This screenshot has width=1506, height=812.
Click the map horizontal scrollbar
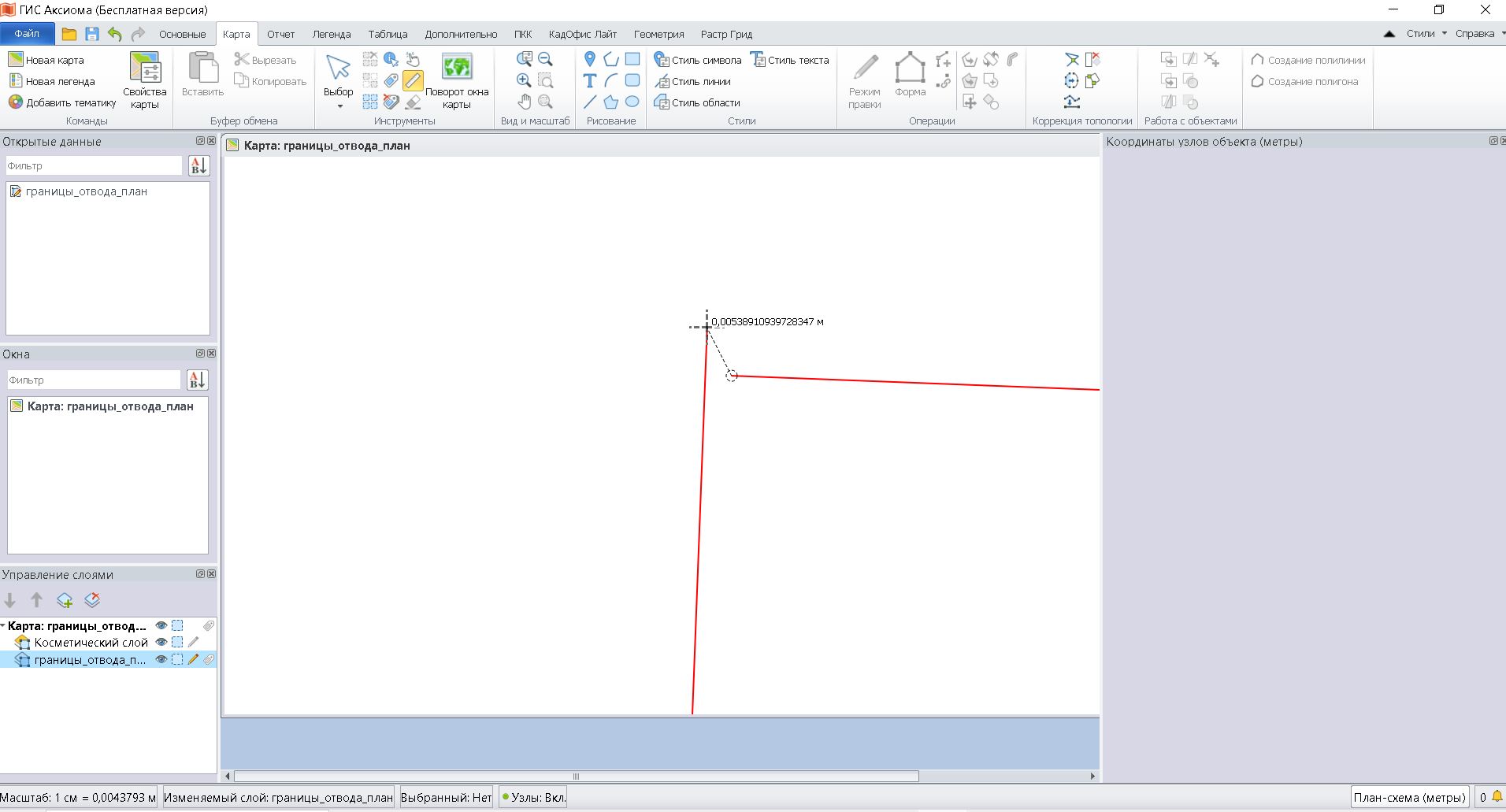576,776
